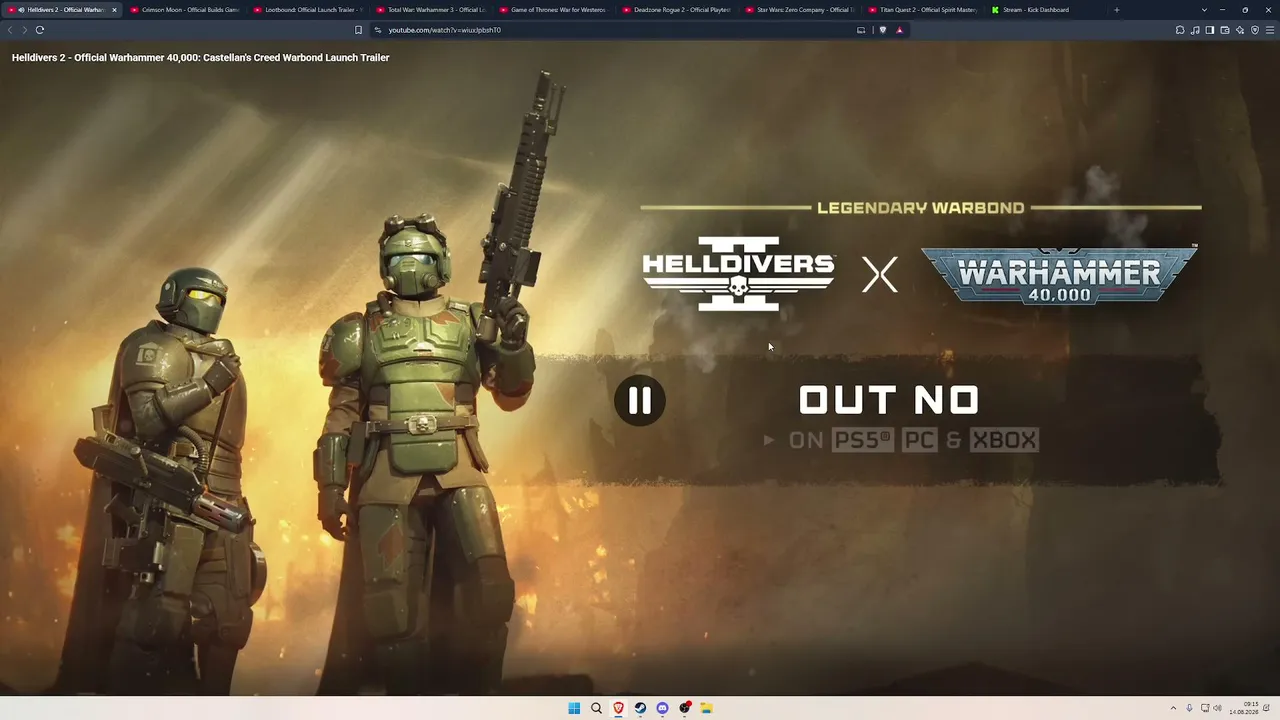Open the Leo AI sparkle icon
The height and width of the screenshot is (720, 1280).
point(1240,30)
